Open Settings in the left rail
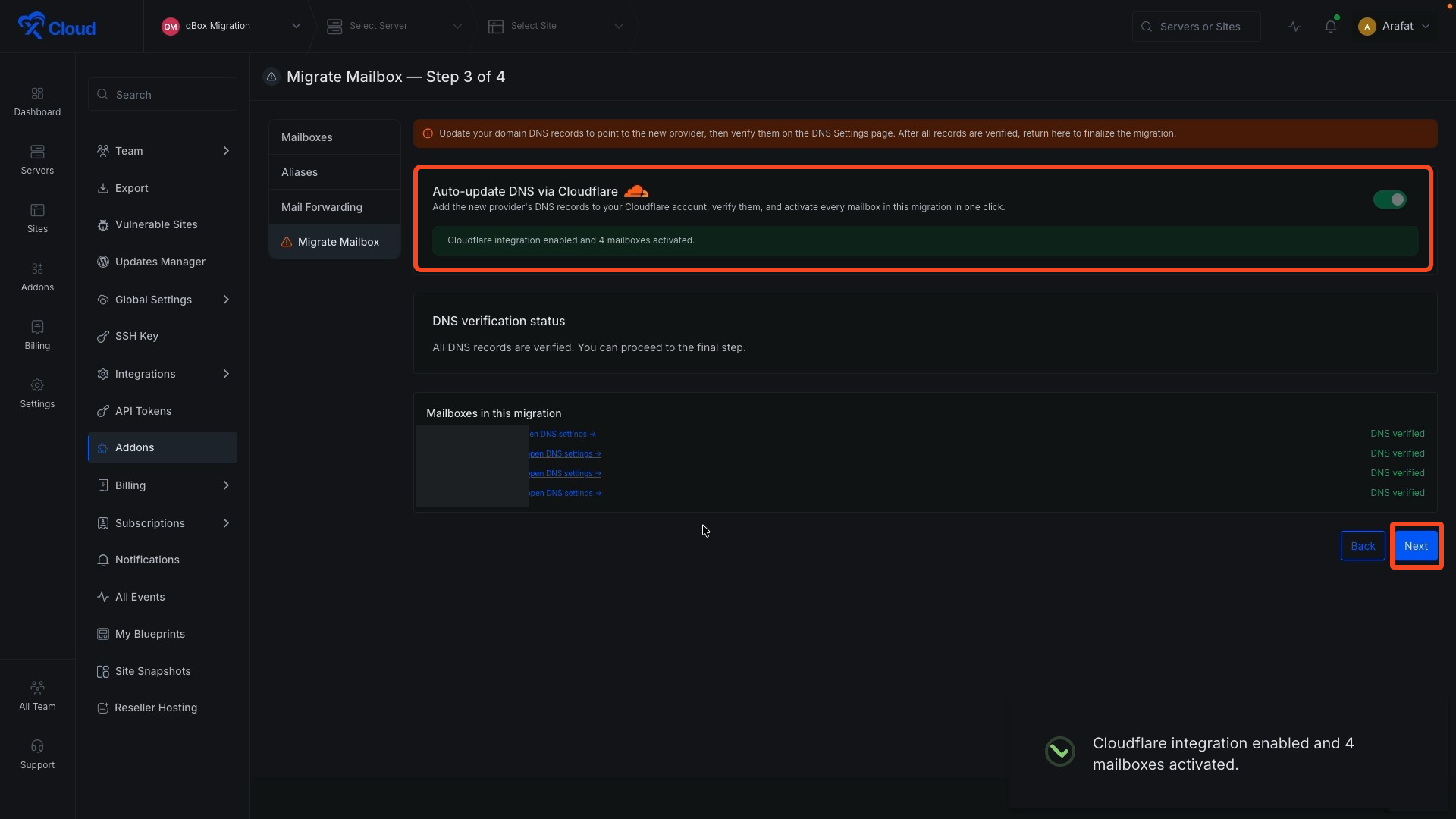1456x819 pixels. pos(37,394)
